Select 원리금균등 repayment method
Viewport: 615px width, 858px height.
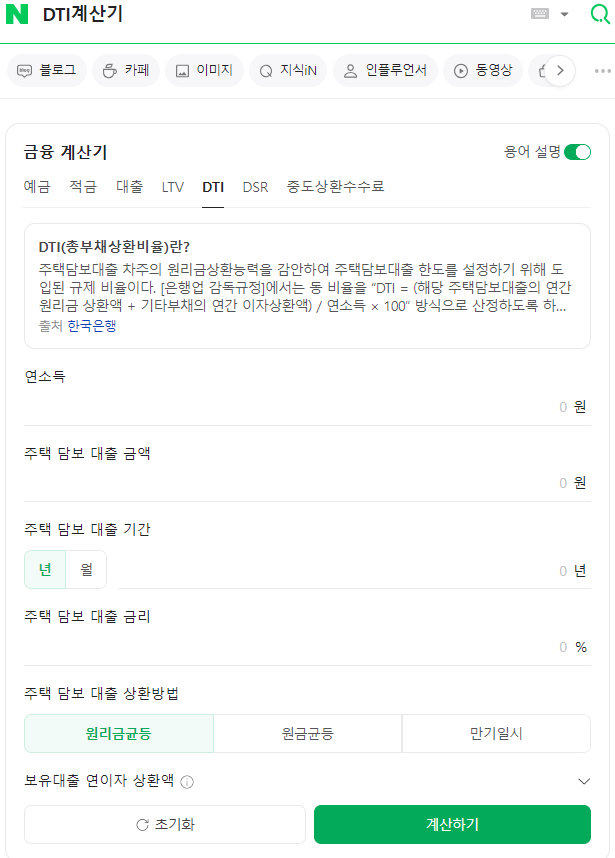(119, 734)
